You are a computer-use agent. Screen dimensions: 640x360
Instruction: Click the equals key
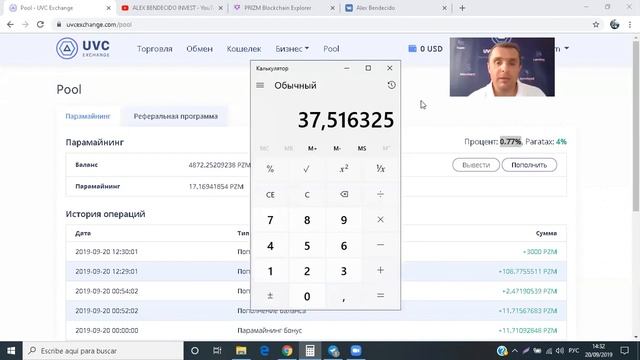pos(380,296)
